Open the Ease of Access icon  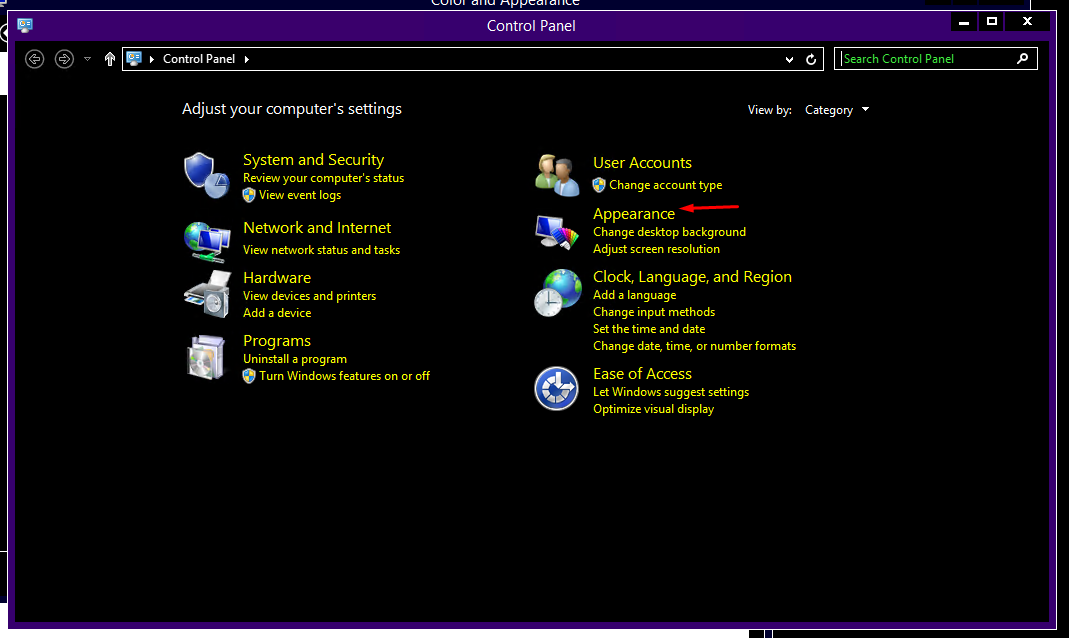[556, 389]
